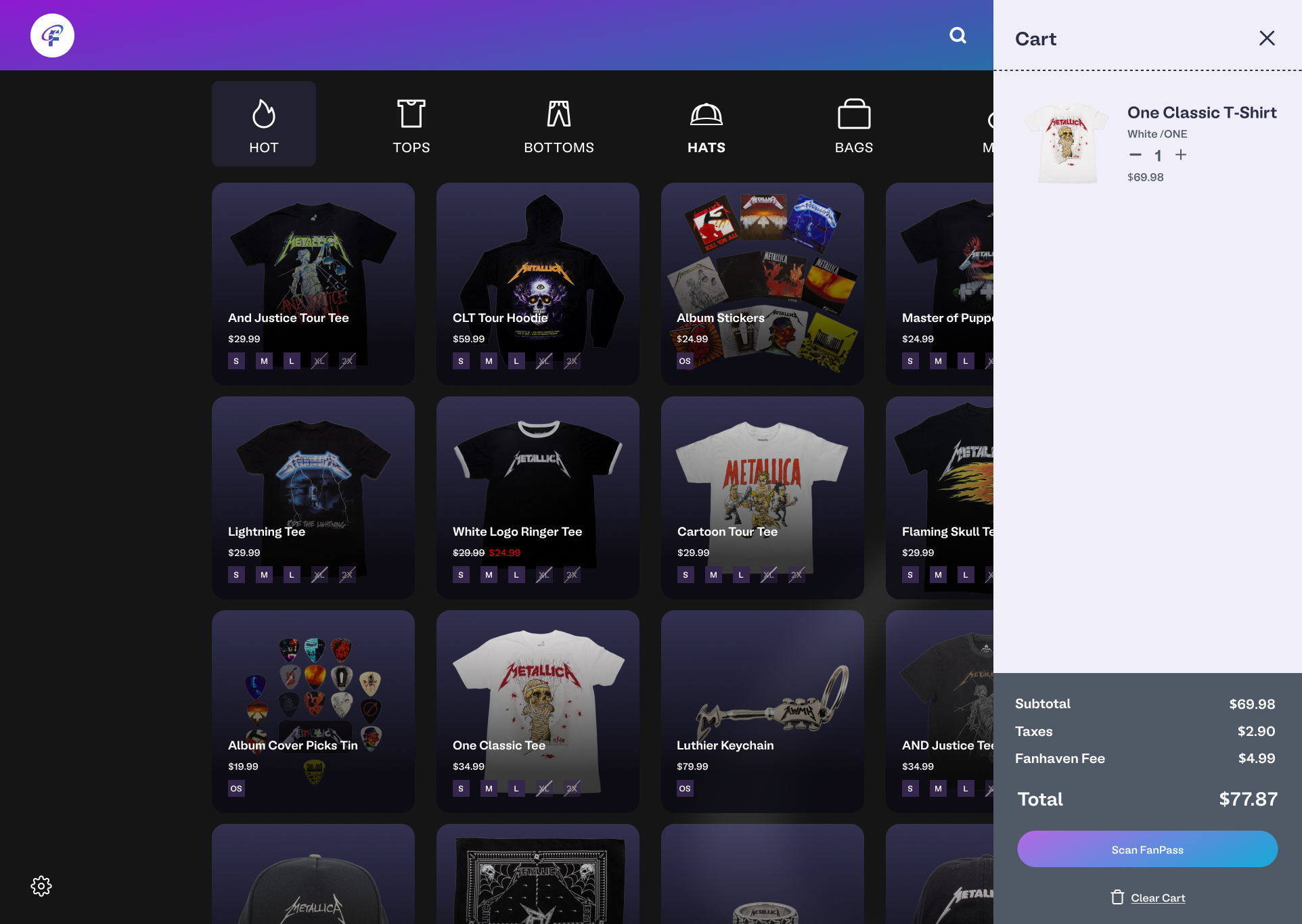Click the Clear Cart link
This screenshot has width=1302, height=924.
[x=1157, y=898]
